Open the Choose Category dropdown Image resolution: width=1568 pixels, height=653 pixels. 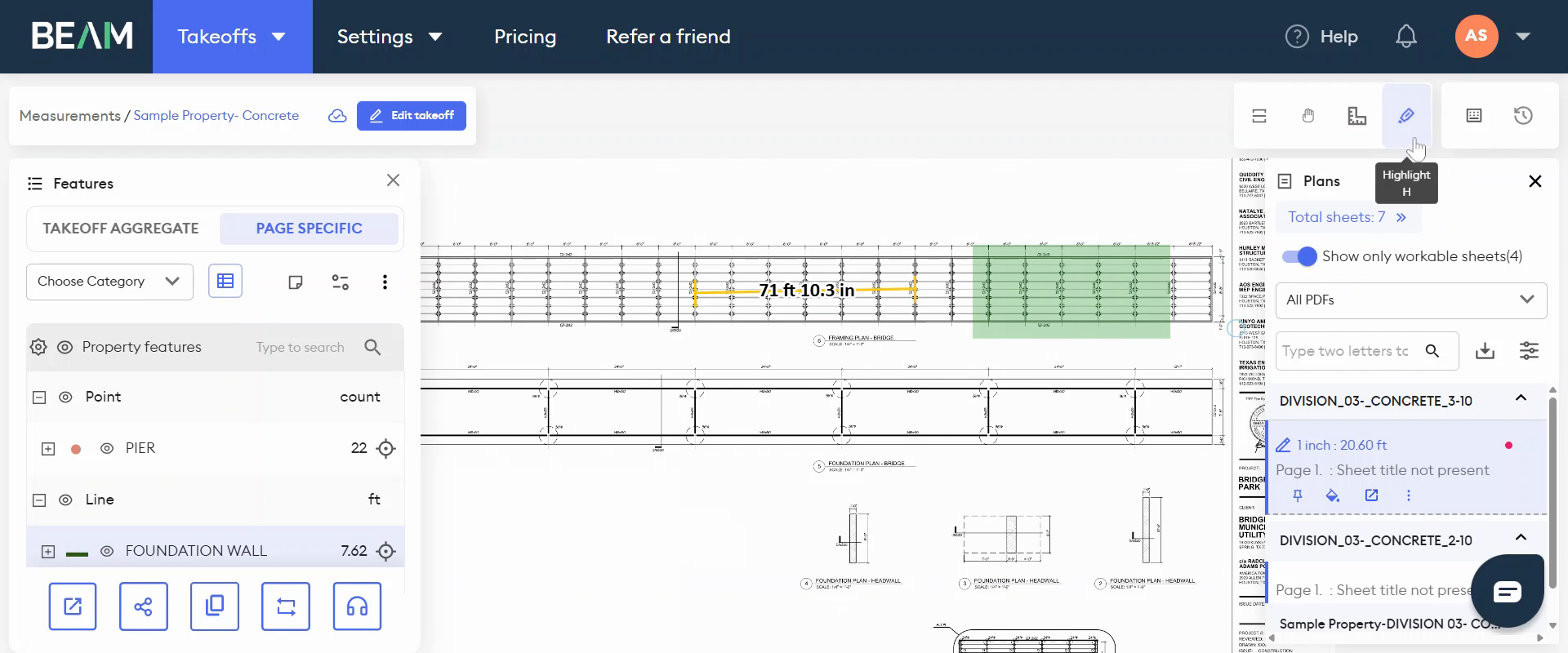(x=109, y=282)
